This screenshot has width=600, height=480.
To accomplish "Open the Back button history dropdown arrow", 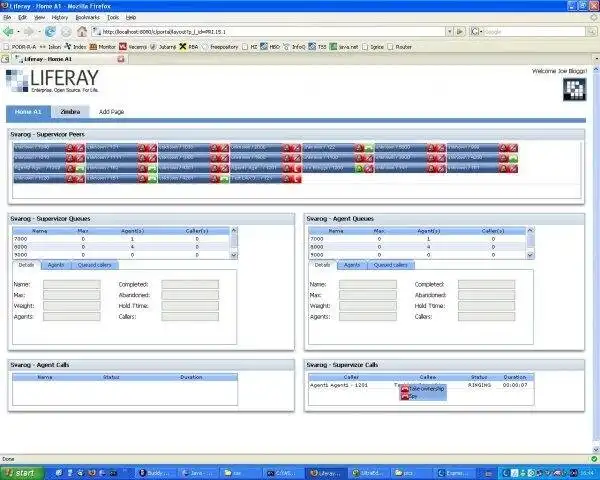I will coord(18,32).
